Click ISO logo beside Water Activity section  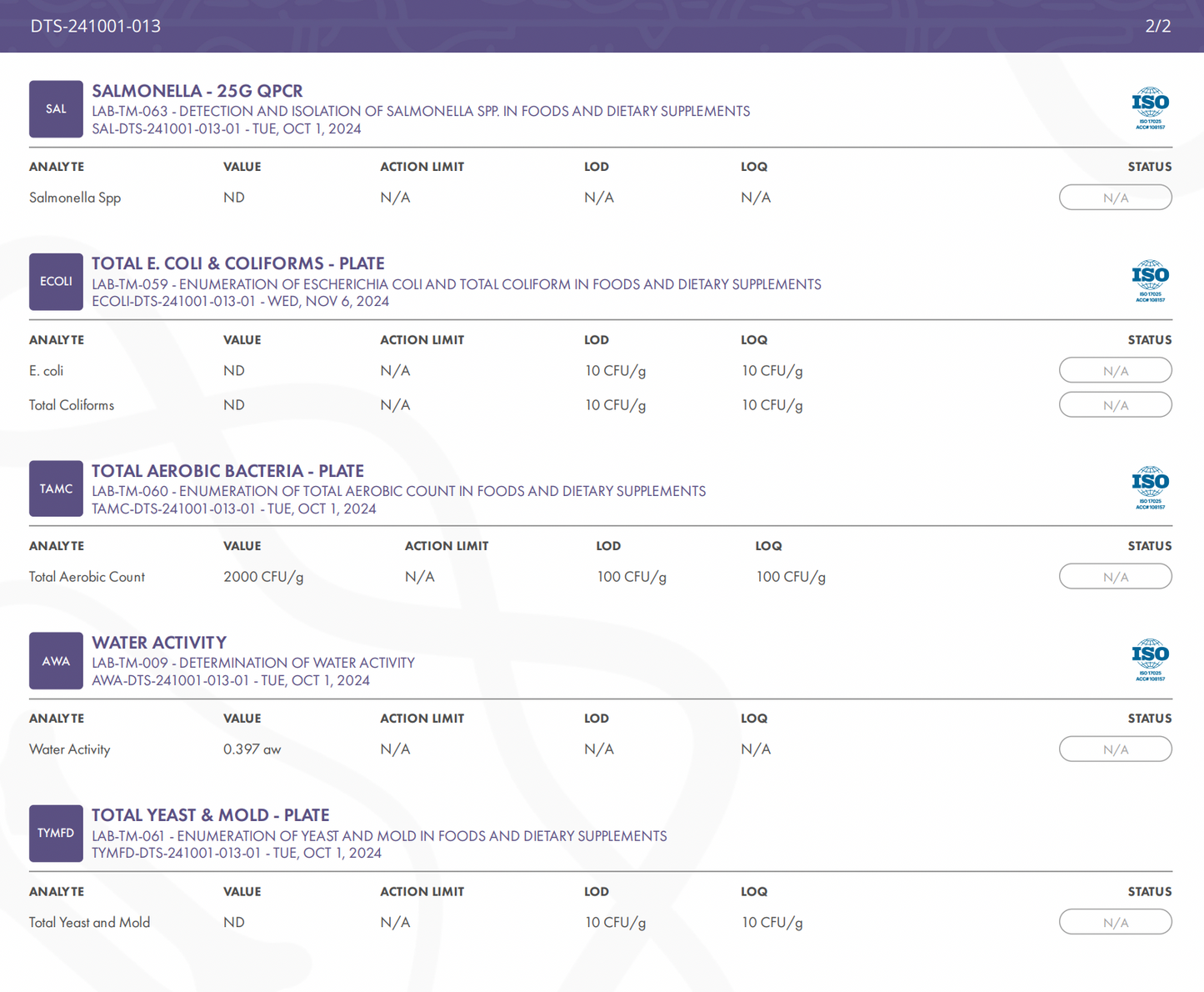coord(1150,660)
